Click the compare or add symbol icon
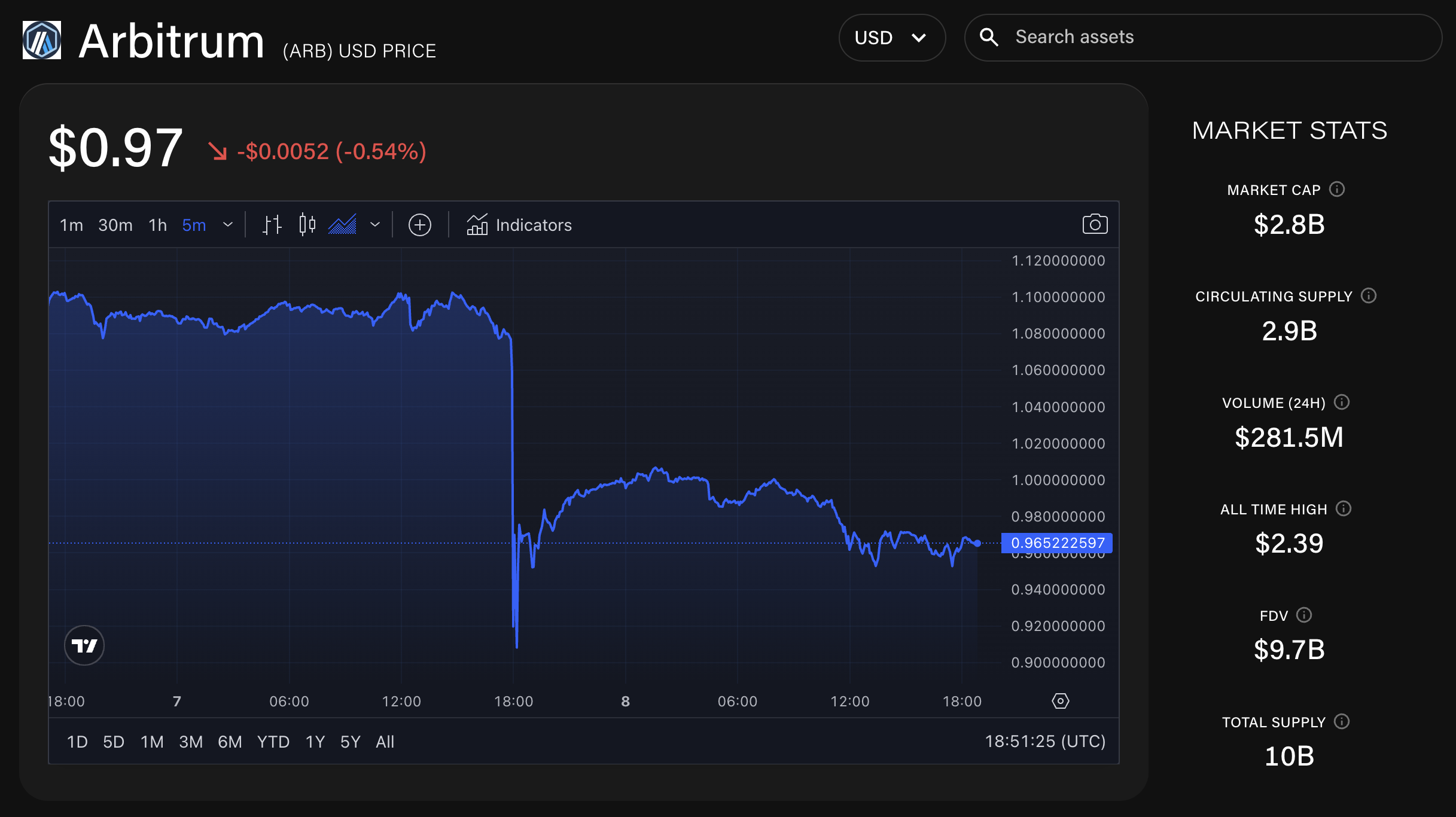This screenshot has height=817, width=1456. tap(420, 225)
